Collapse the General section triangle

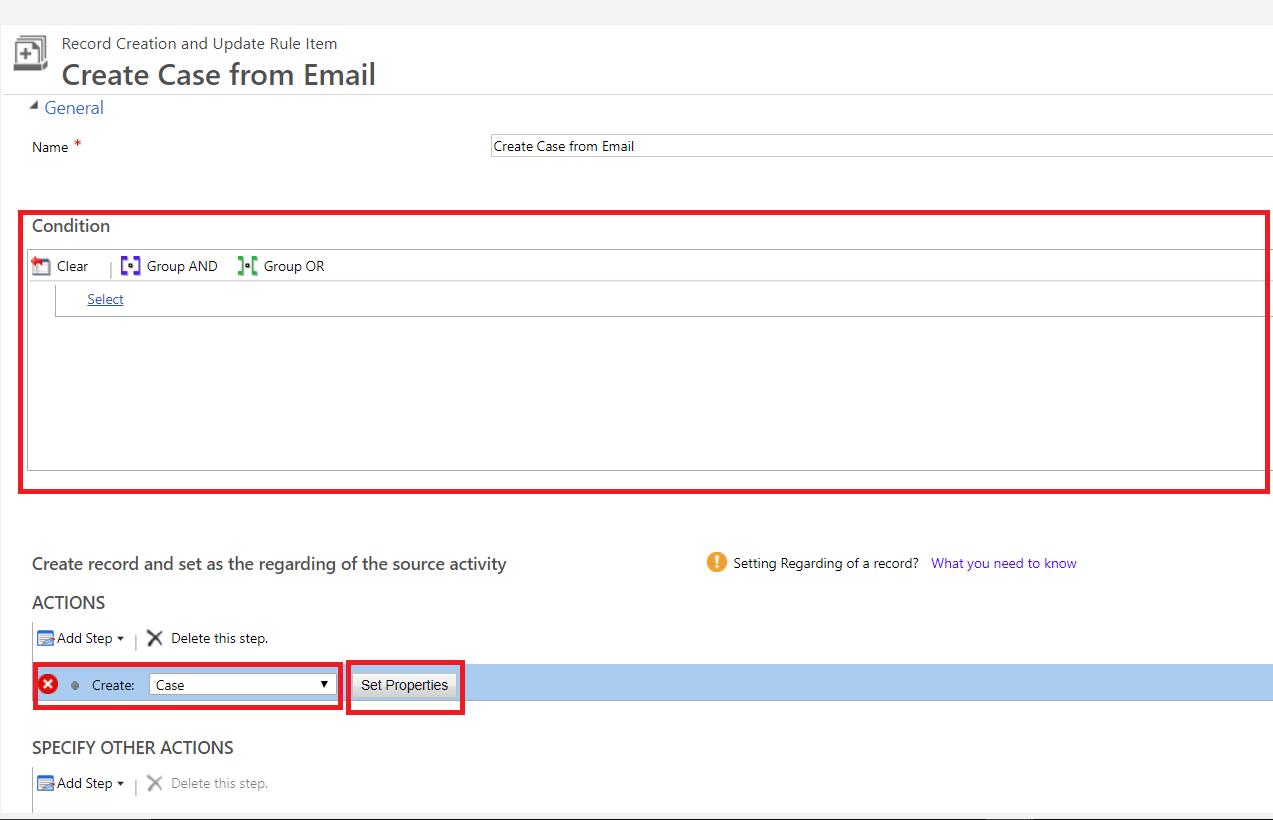point(34,106)
